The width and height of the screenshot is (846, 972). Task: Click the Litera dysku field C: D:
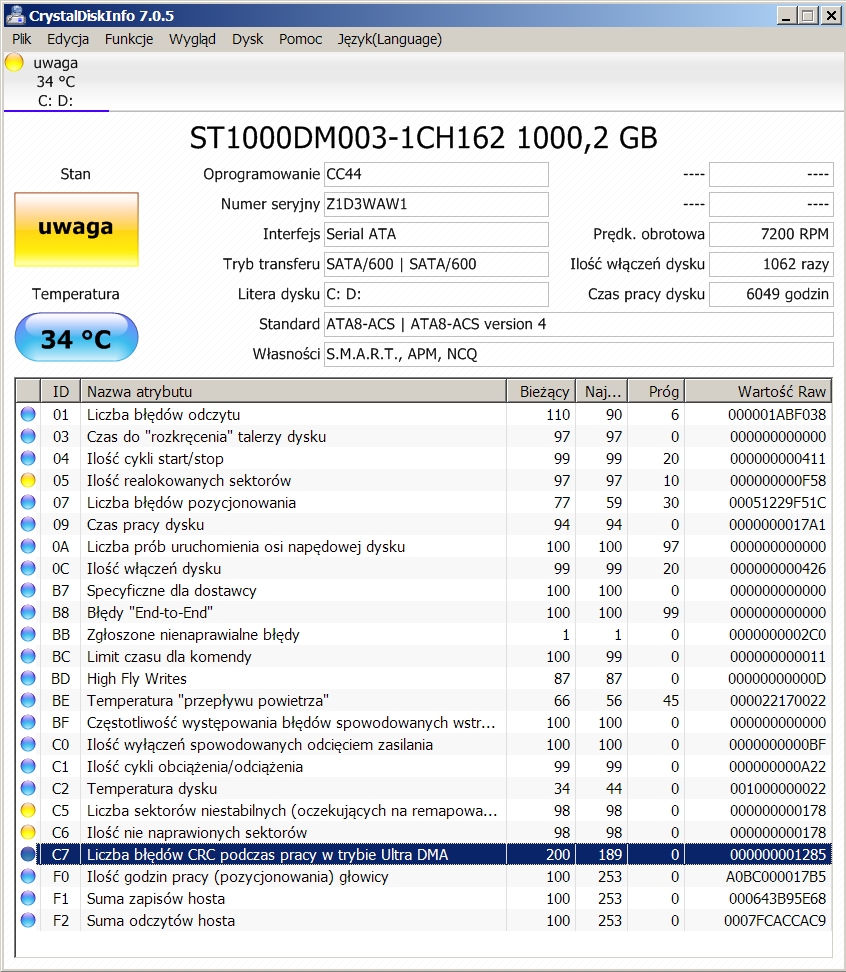436,294
